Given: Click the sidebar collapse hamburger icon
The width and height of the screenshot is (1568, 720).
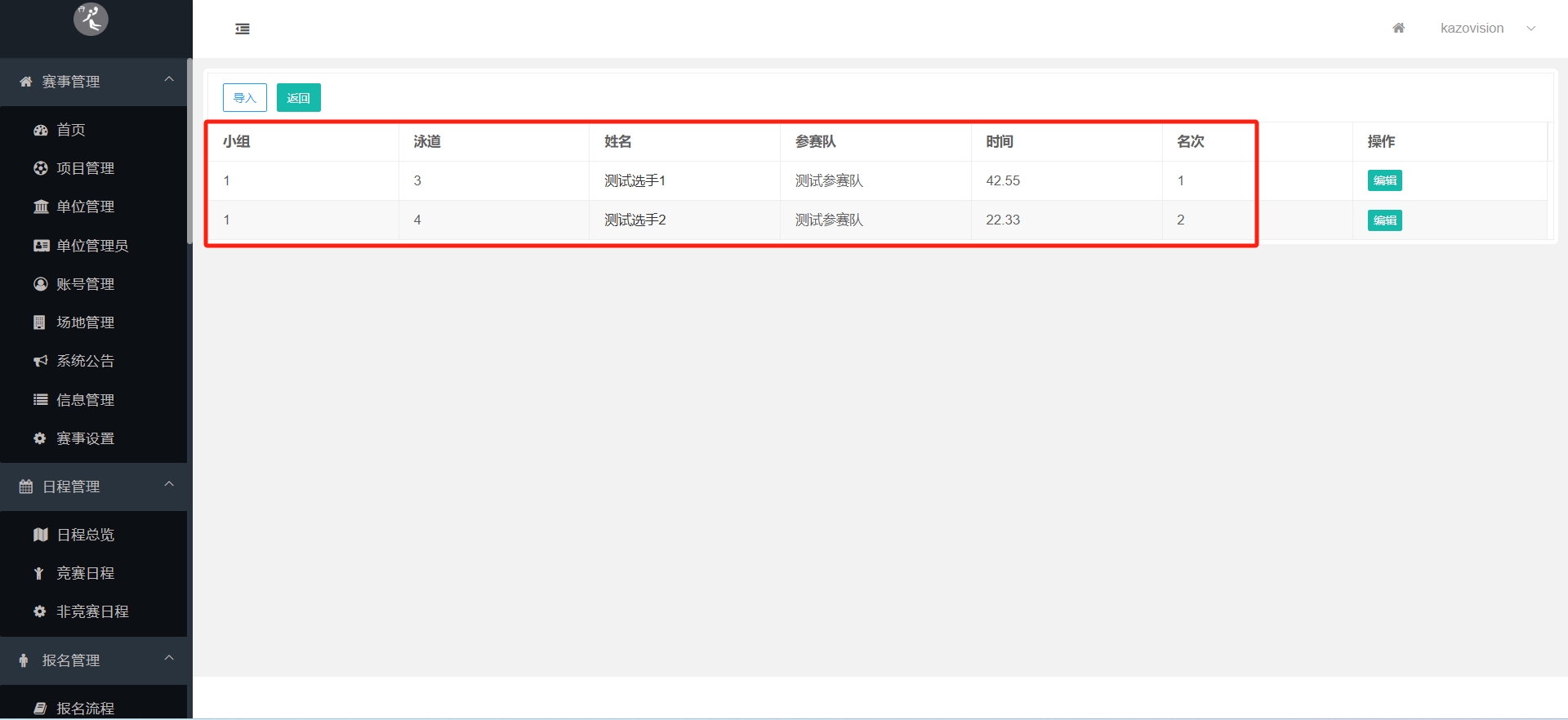Looking at the screenshot, I should click(243, 29).
